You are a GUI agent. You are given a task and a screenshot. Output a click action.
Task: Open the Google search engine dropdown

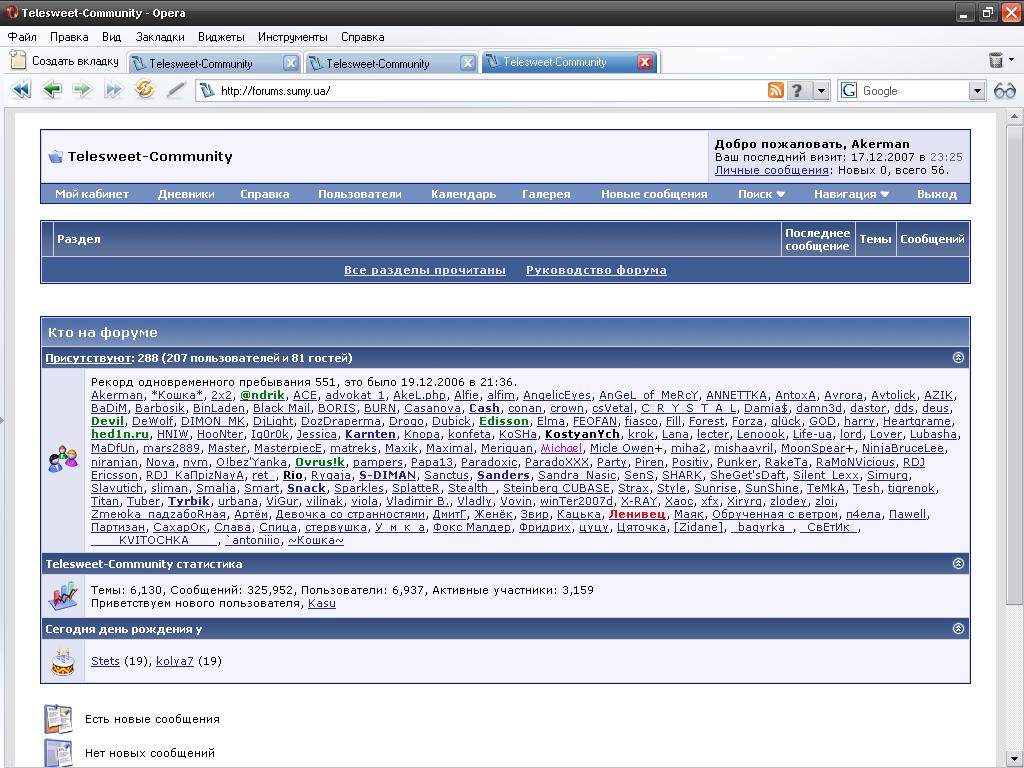(977, 90)
